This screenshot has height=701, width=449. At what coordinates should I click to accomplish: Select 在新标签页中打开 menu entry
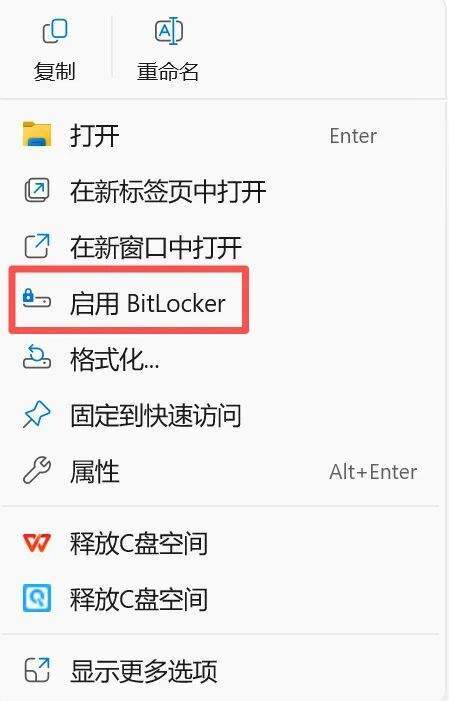tap(224, 191)
